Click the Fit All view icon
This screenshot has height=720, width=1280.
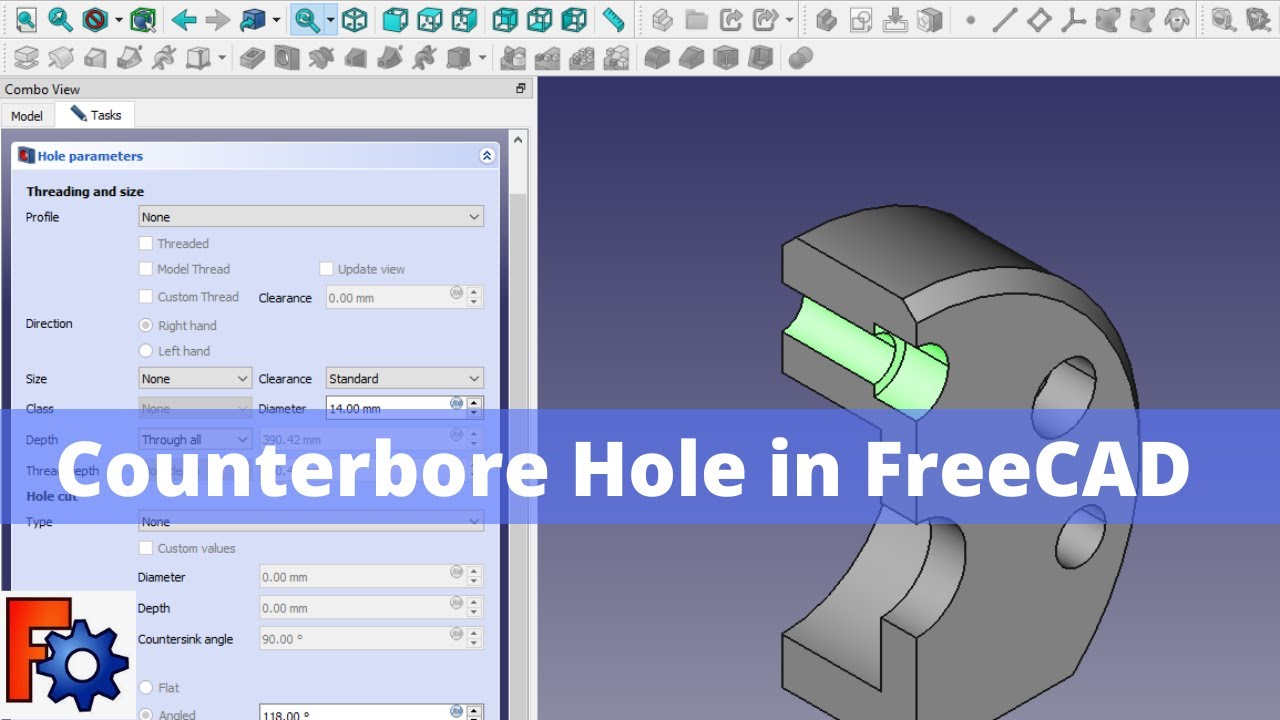click(x=26, y=19)
